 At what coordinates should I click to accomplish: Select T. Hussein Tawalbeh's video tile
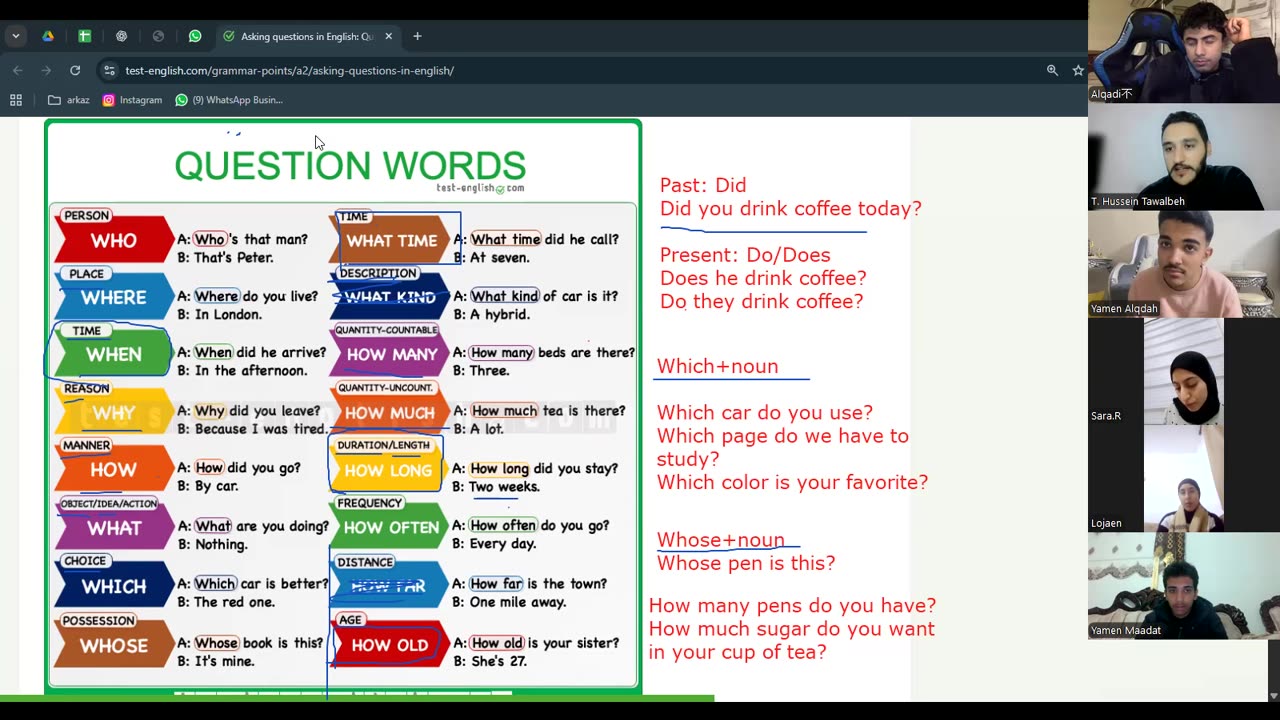tap(1184, 157)
